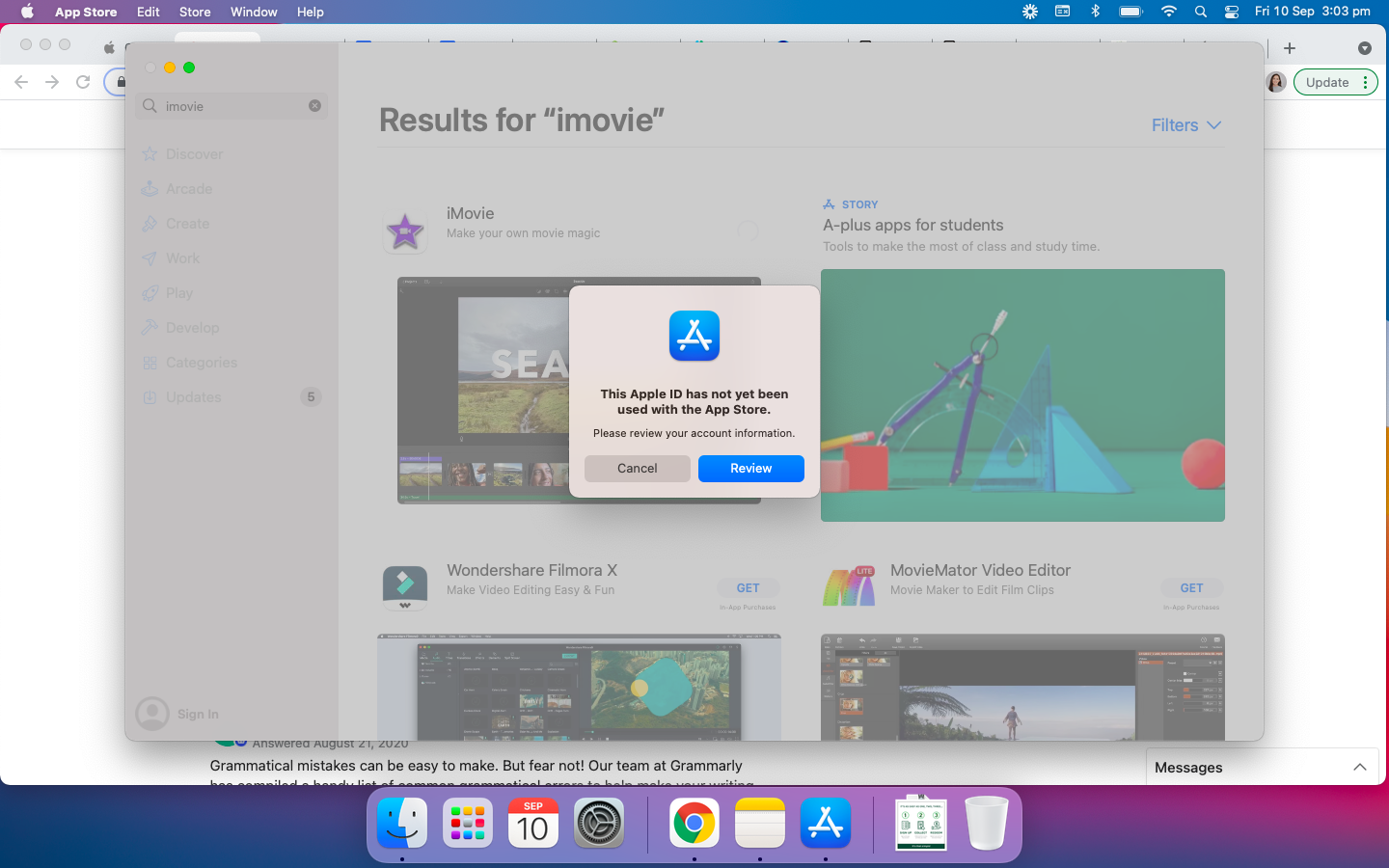The height and width of the screenshot is (868, 1389).
Task: Click the "A-plus apps for students" story title
Action: point(913,225)
